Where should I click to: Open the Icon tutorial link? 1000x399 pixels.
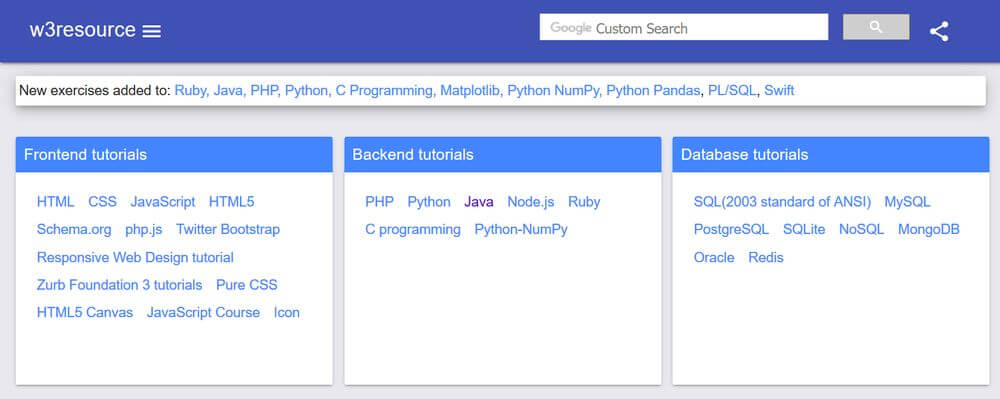(286, 312)
